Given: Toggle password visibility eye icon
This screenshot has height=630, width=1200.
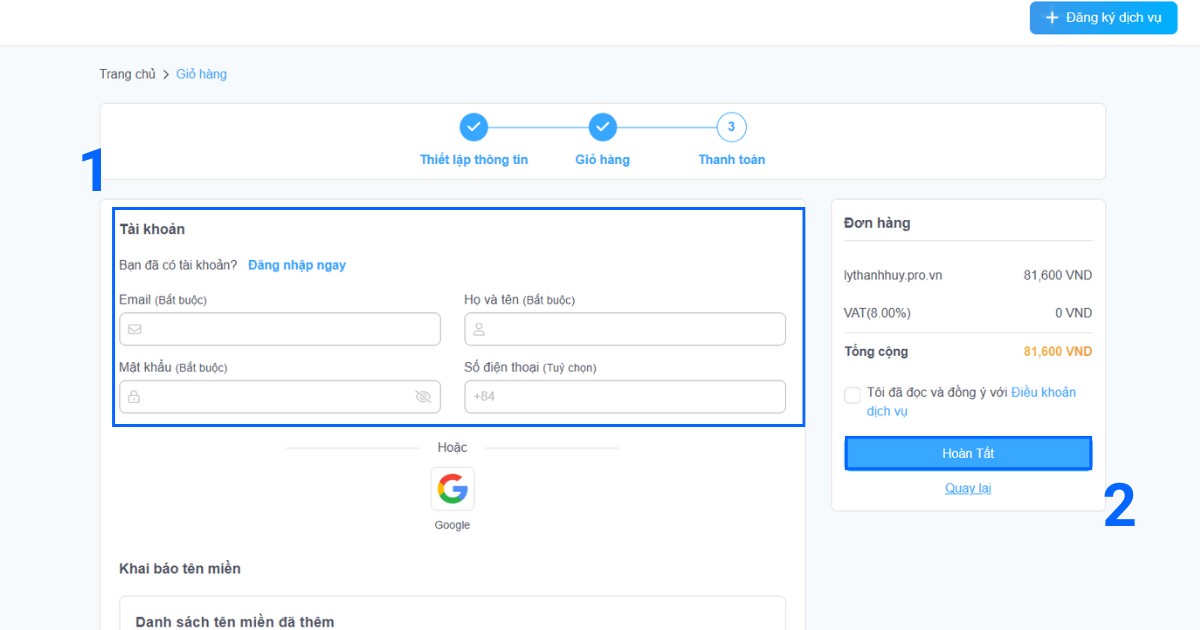Looking at the screenshot, I should 423,397.
